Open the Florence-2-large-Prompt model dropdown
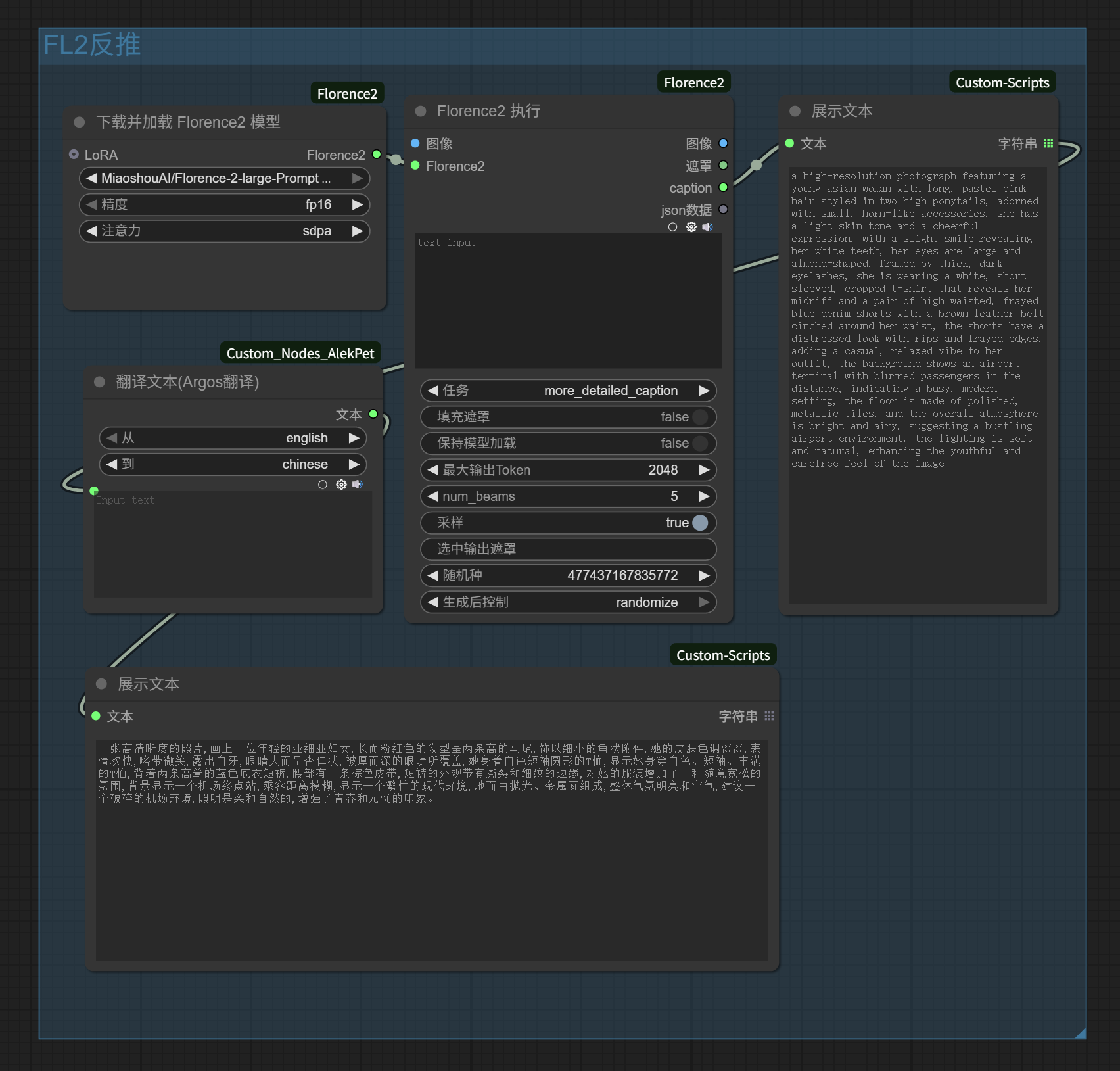The image size is (1120, 1071). coord(224,178)
